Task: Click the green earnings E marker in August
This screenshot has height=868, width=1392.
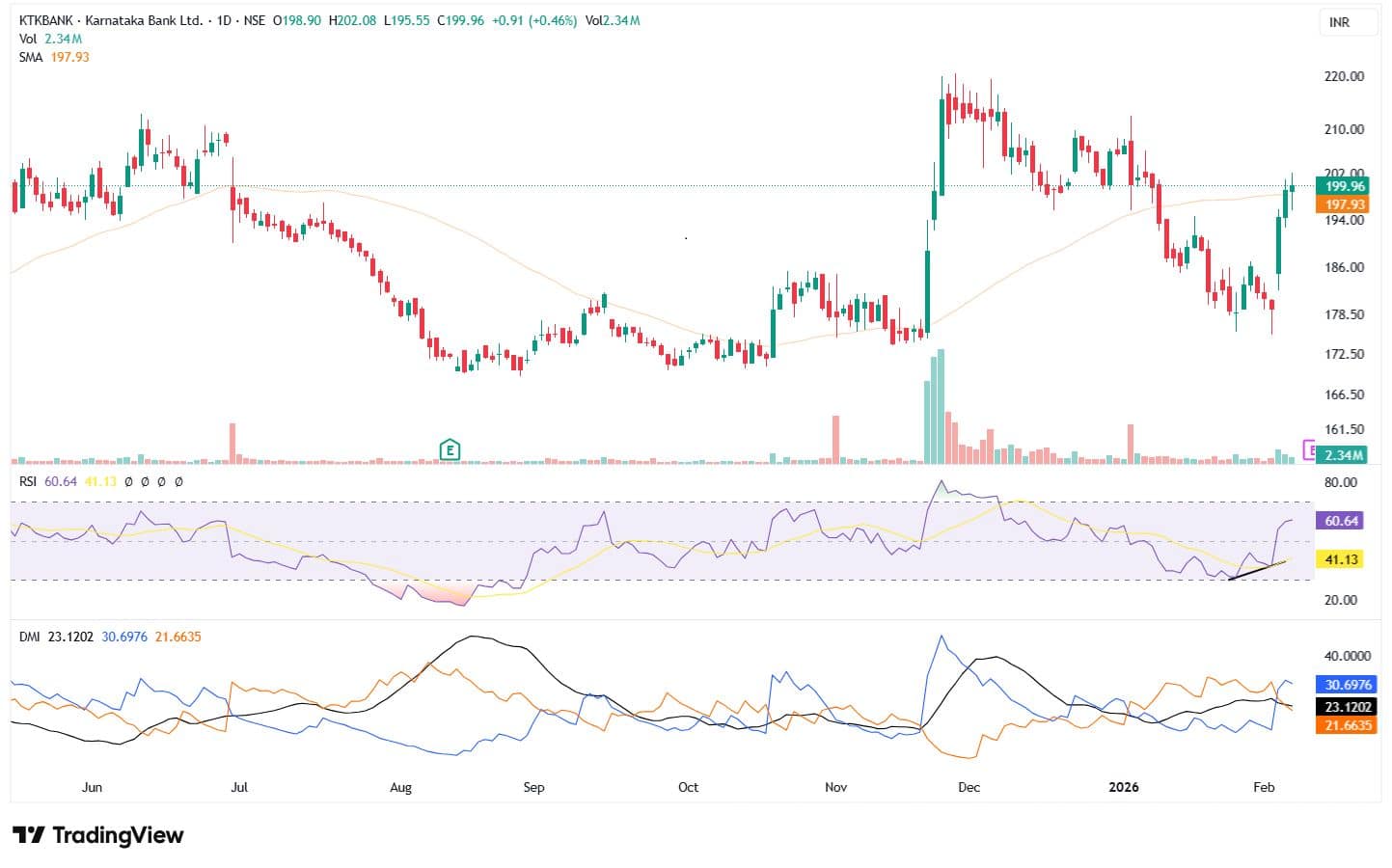Action: coord(449,449)
